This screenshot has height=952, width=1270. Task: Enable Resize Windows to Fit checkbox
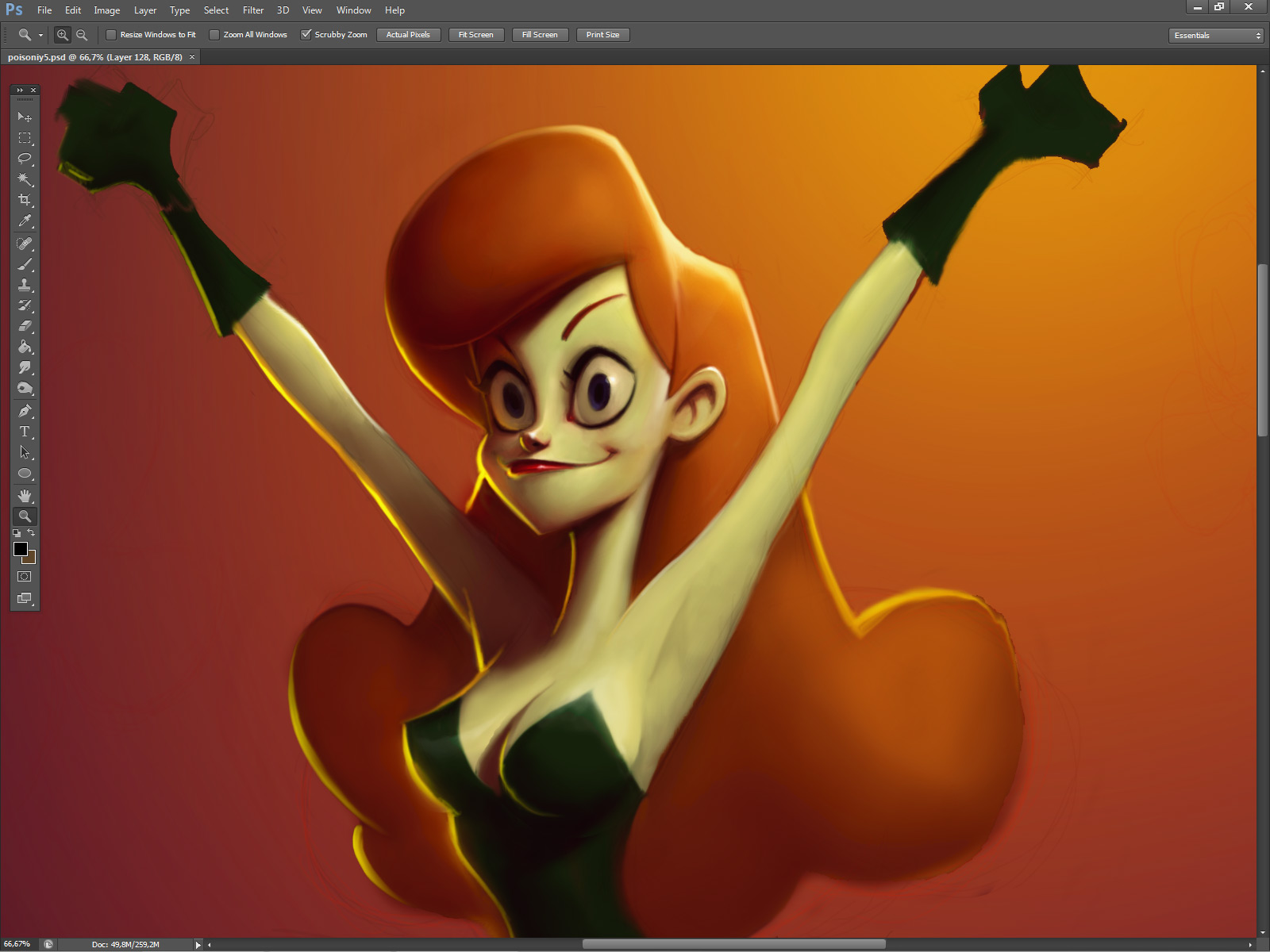click(x=111, y=35)
